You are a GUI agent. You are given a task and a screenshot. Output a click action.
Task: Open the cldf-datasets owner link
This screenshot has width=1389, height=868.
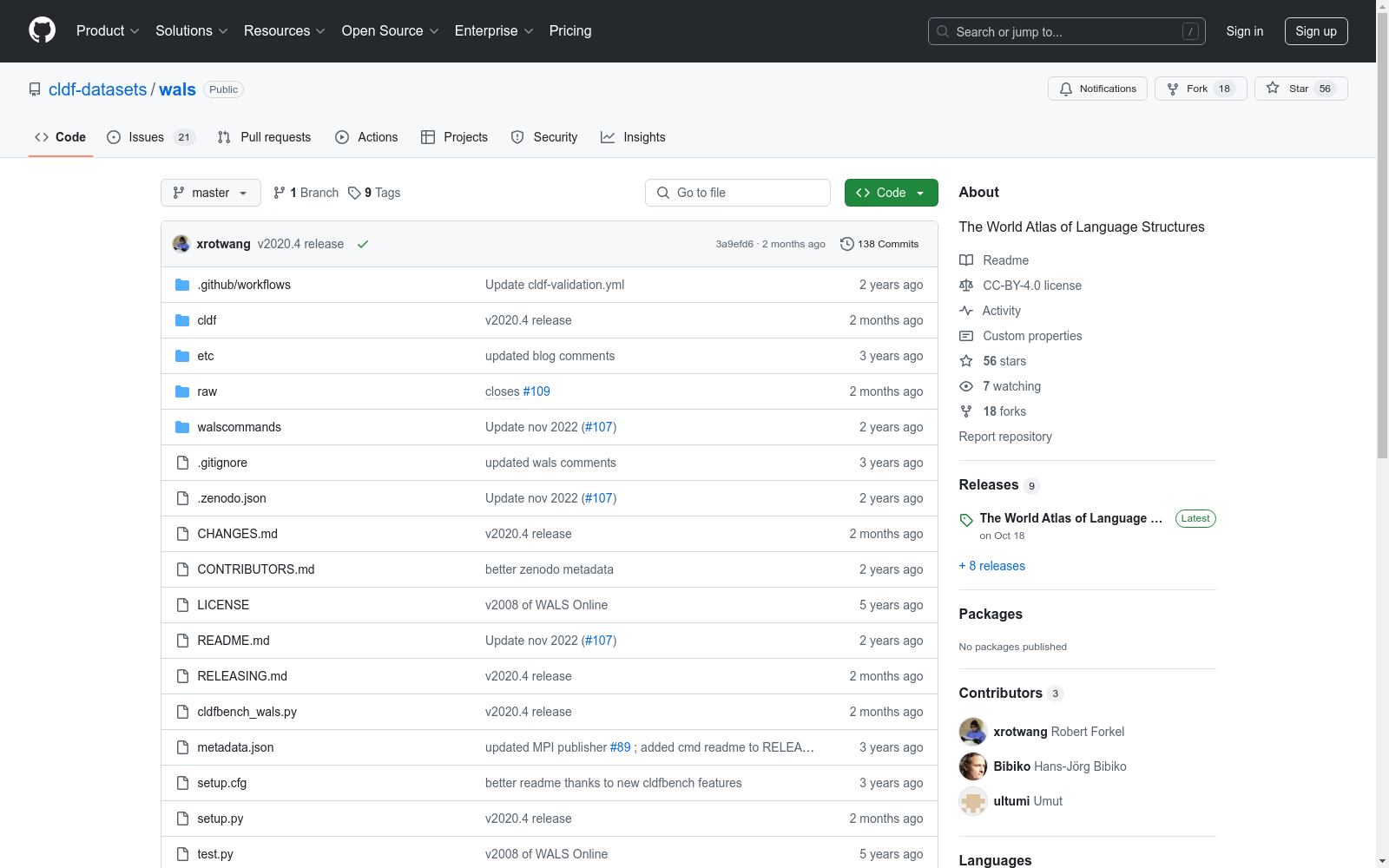[98, 89]
